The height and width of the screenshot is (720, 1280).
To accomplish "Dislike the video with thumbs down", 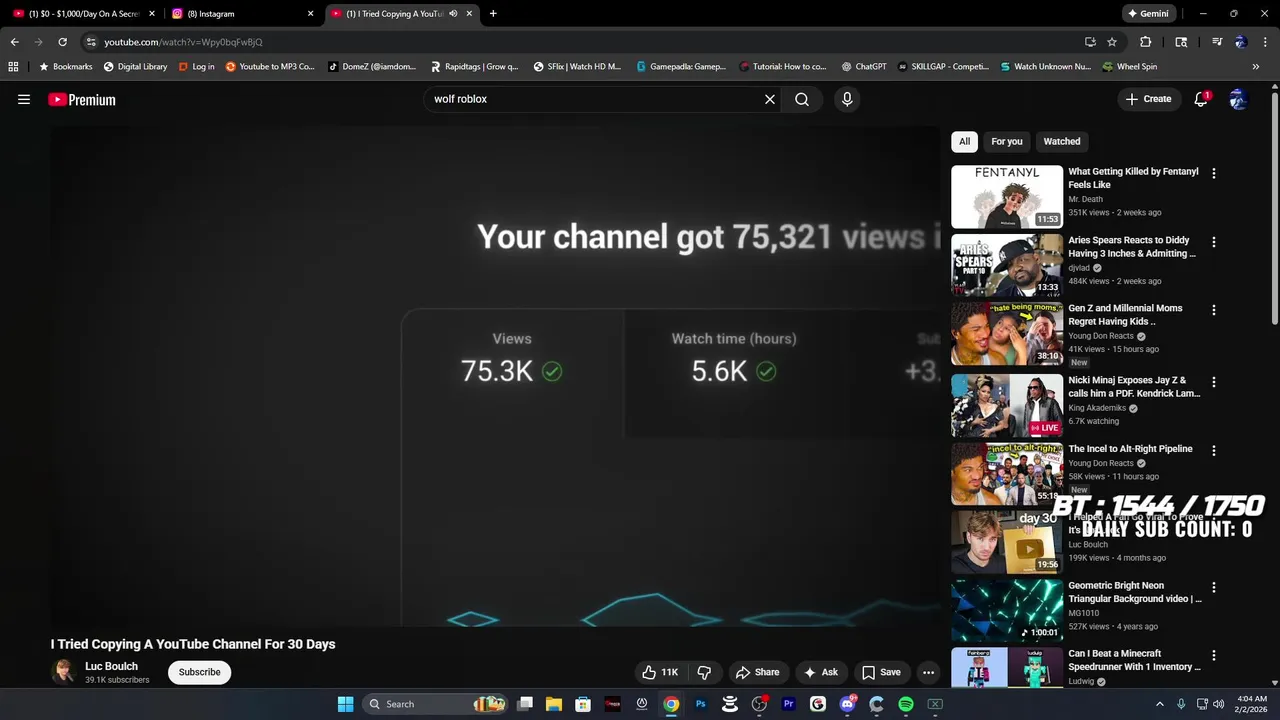I will [704, 672].
